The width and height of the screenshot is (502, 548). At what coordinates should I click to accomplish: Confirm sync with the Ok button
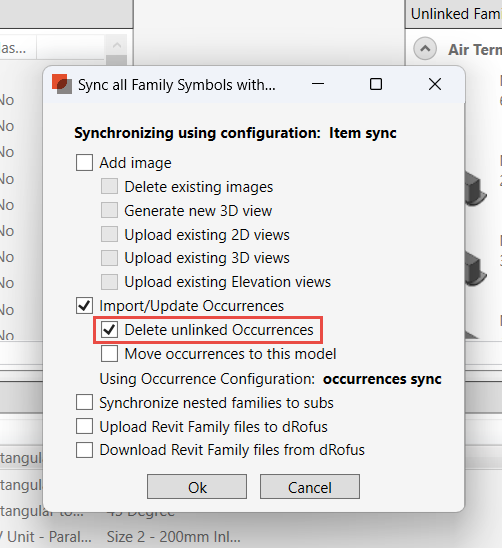point(197,486)
